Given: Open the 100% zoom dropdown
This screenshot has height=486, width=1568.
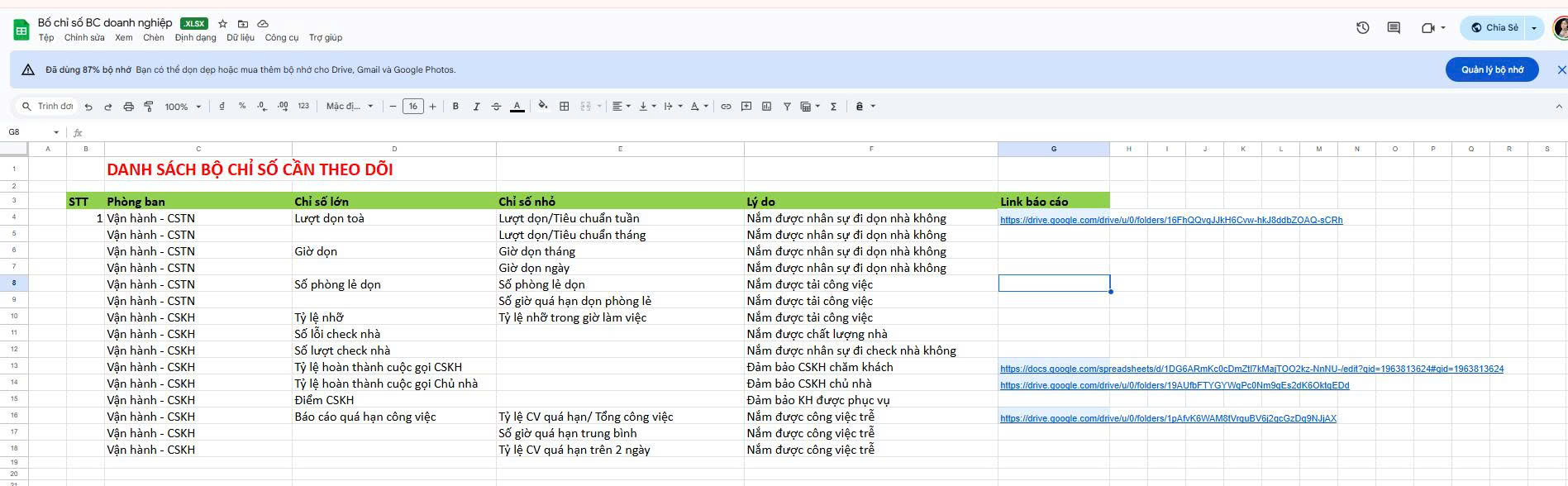Looking at the screenshot, I should (x=183, y=107).
